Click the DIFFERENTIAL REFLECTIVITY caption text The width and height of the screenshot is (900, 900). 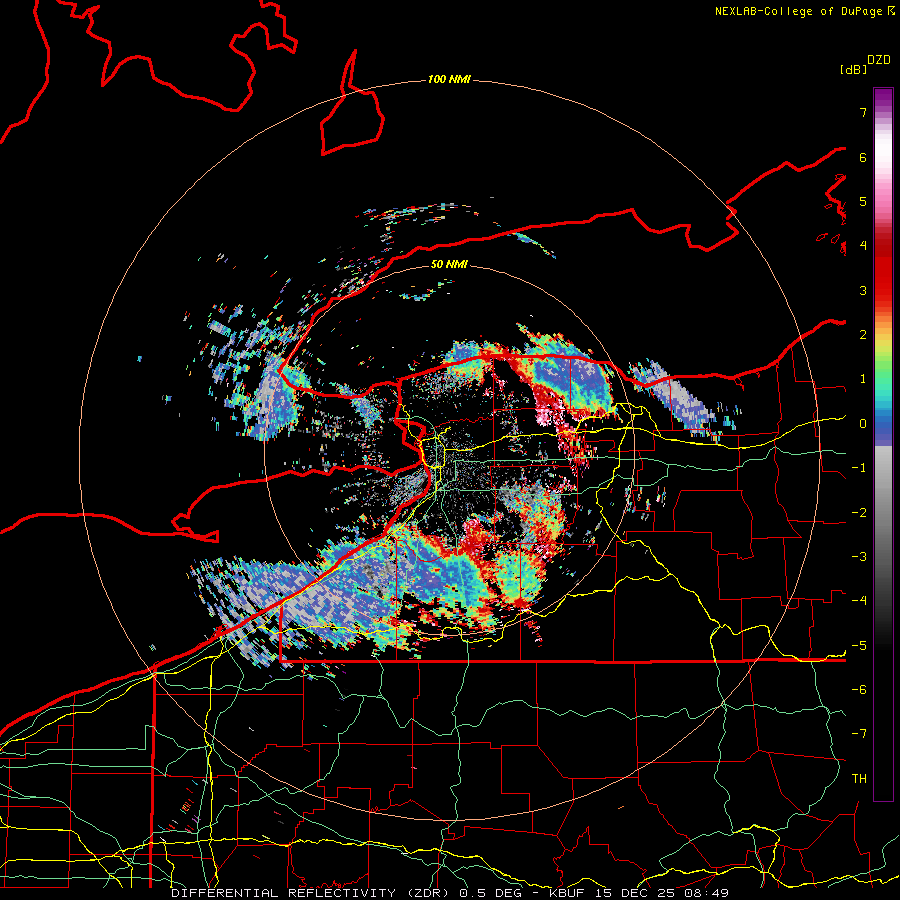click(284, 893)
